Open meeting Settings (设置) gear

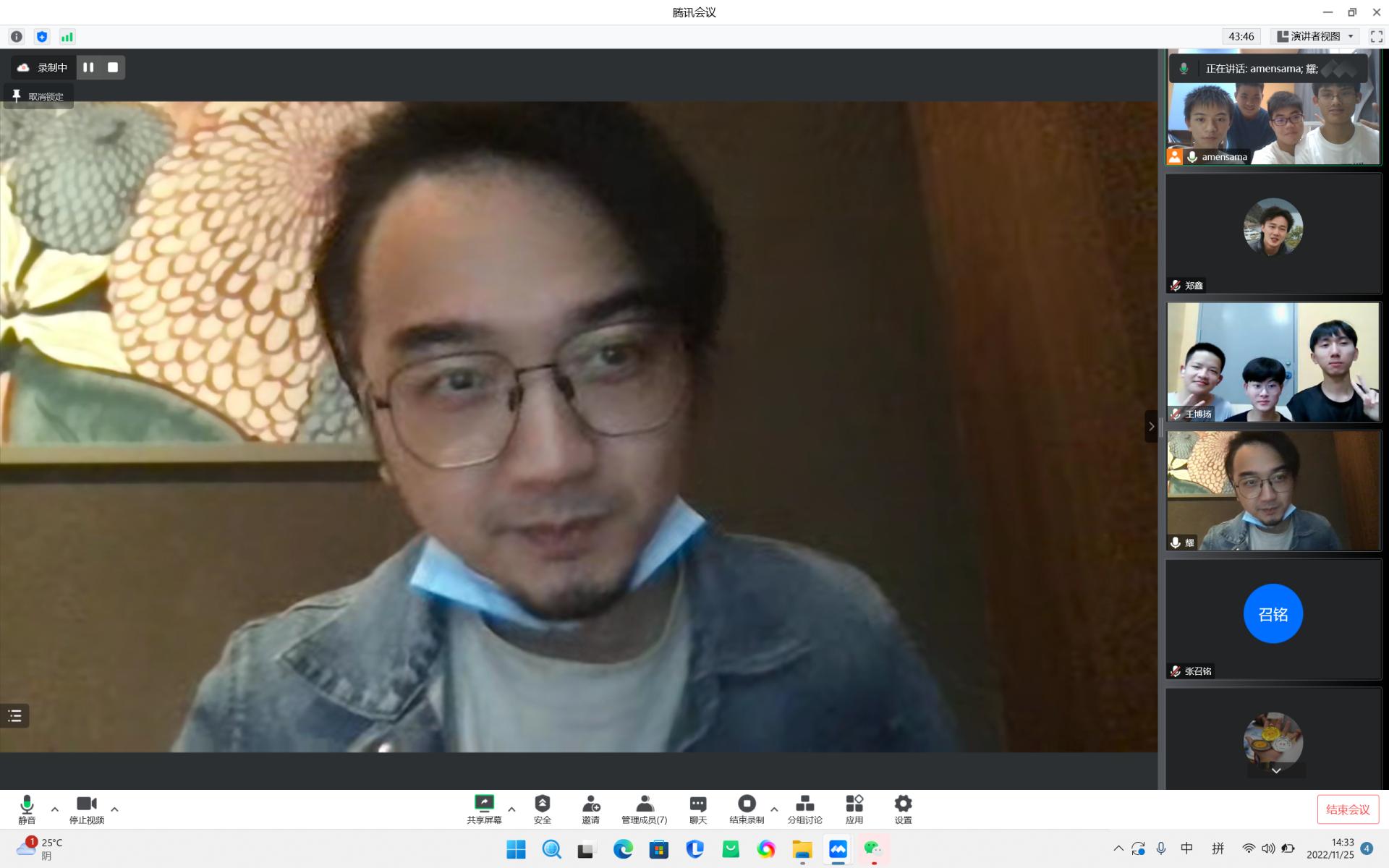point(903,808)
